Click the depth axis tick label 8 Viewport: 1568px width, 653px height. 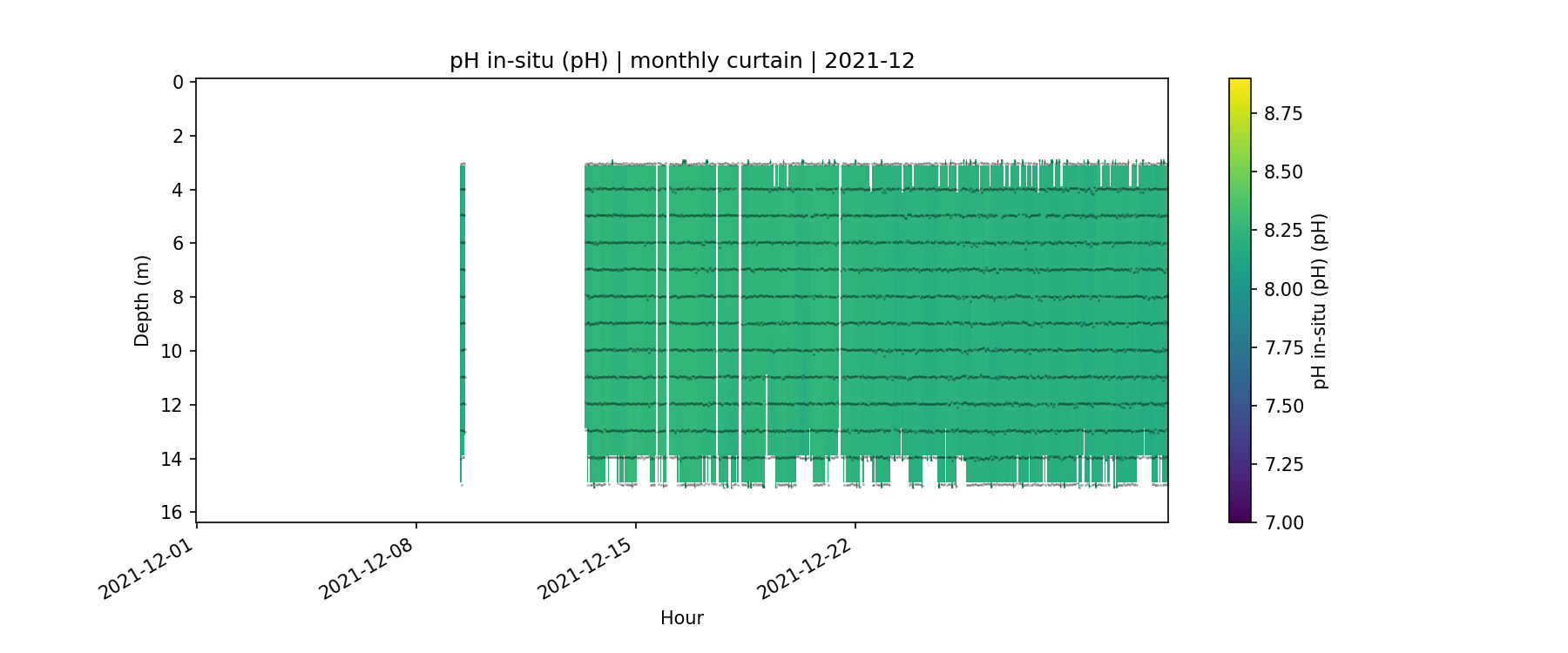coord(179,297)
